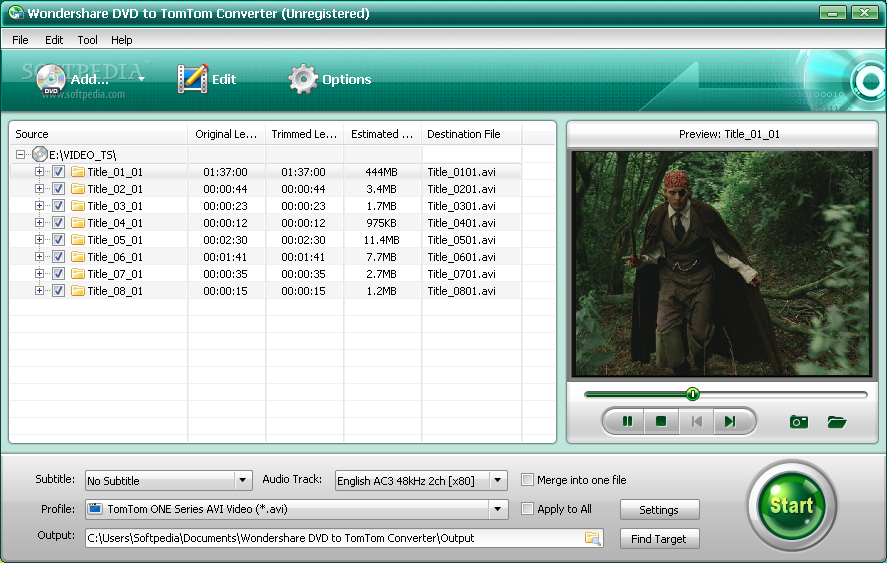Select the 00:02:30 original length cell
Screen dimensions: 887x563
(x=225, y=240)
